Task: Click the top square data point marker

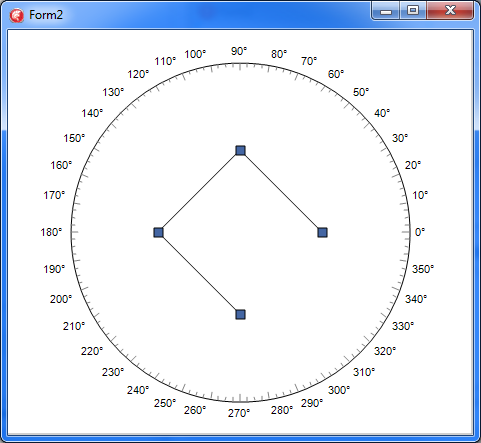Action: coord(240,150)
